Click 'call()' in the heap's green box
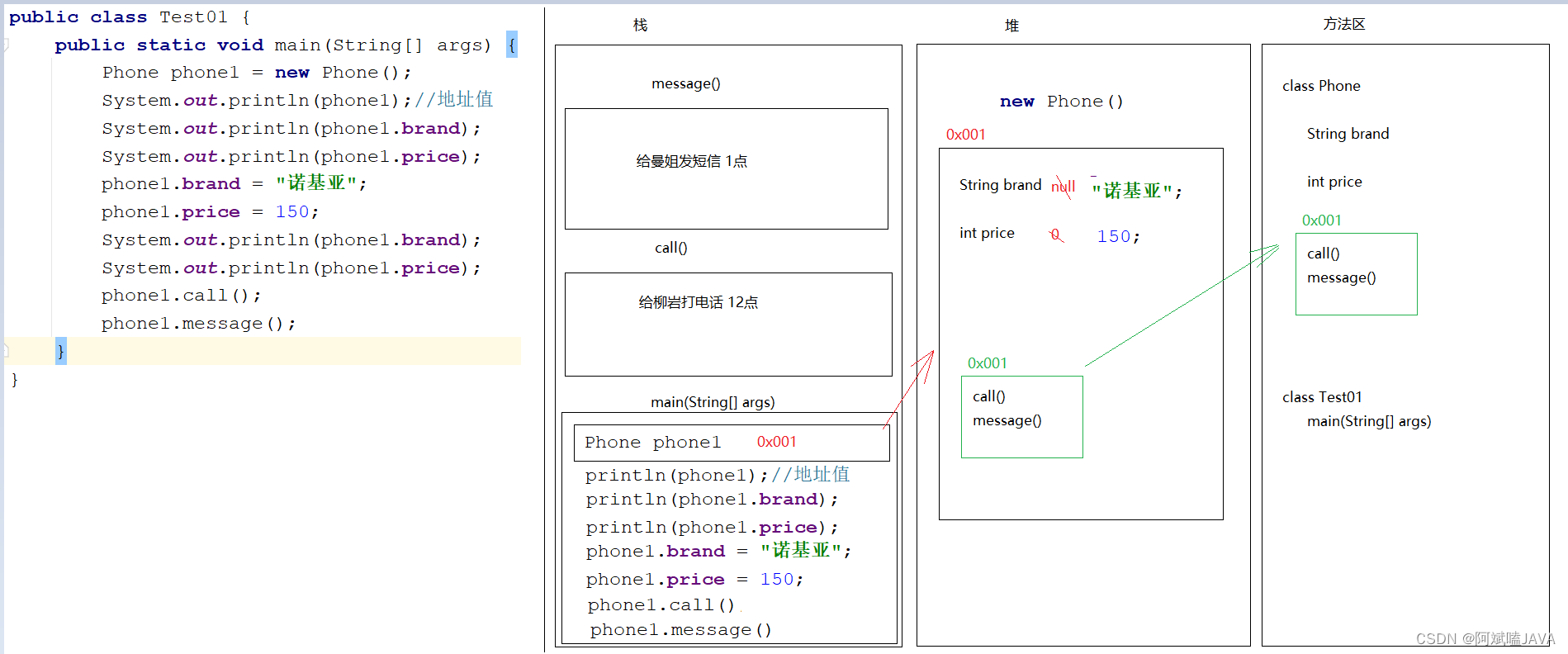The width and height of the screenshot is (1568, 654). tap(988, 396)
